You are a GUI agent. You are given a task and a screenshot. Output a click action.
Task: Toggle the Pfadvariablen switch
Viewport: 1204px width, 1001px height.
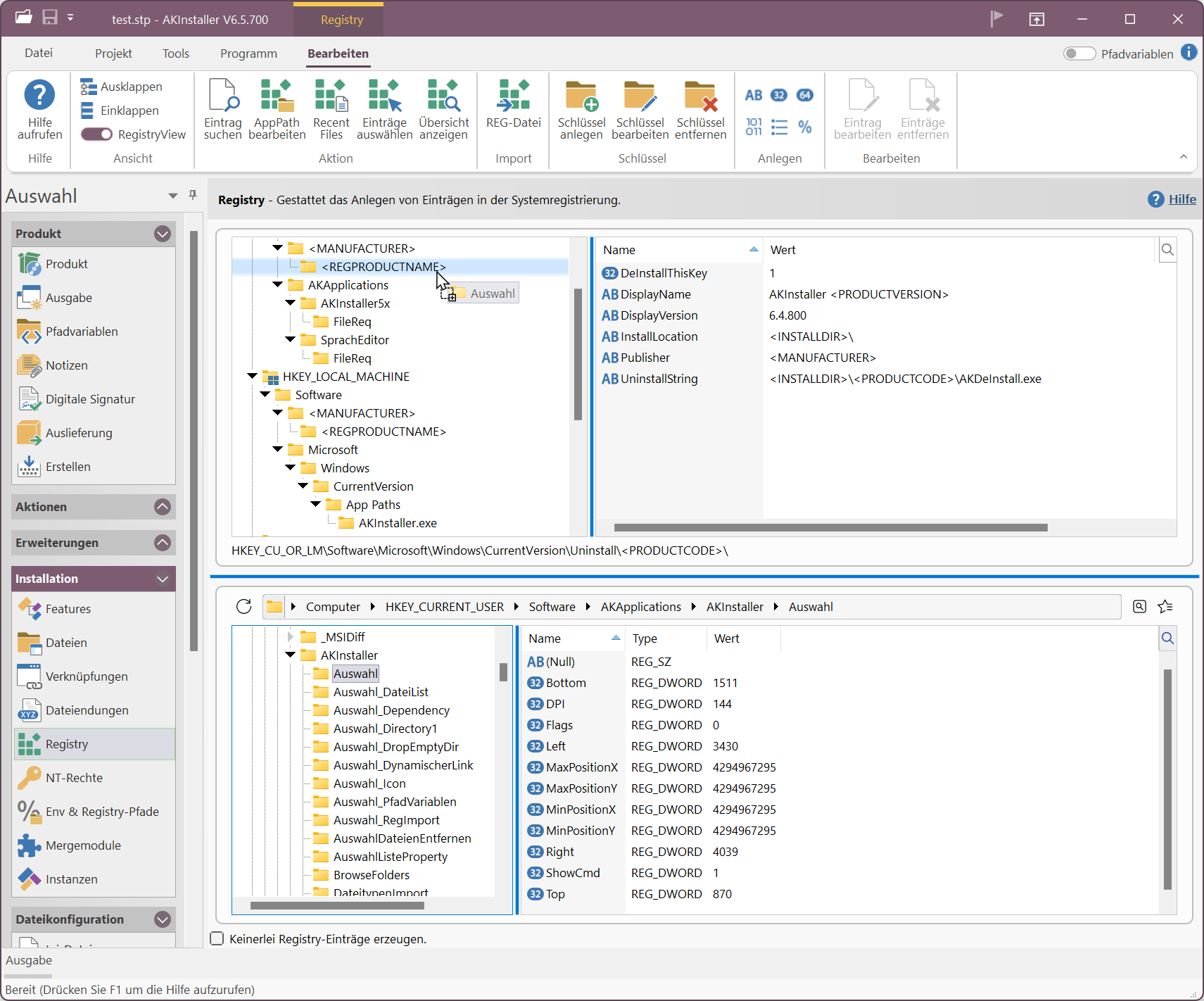pos(1079,53)
